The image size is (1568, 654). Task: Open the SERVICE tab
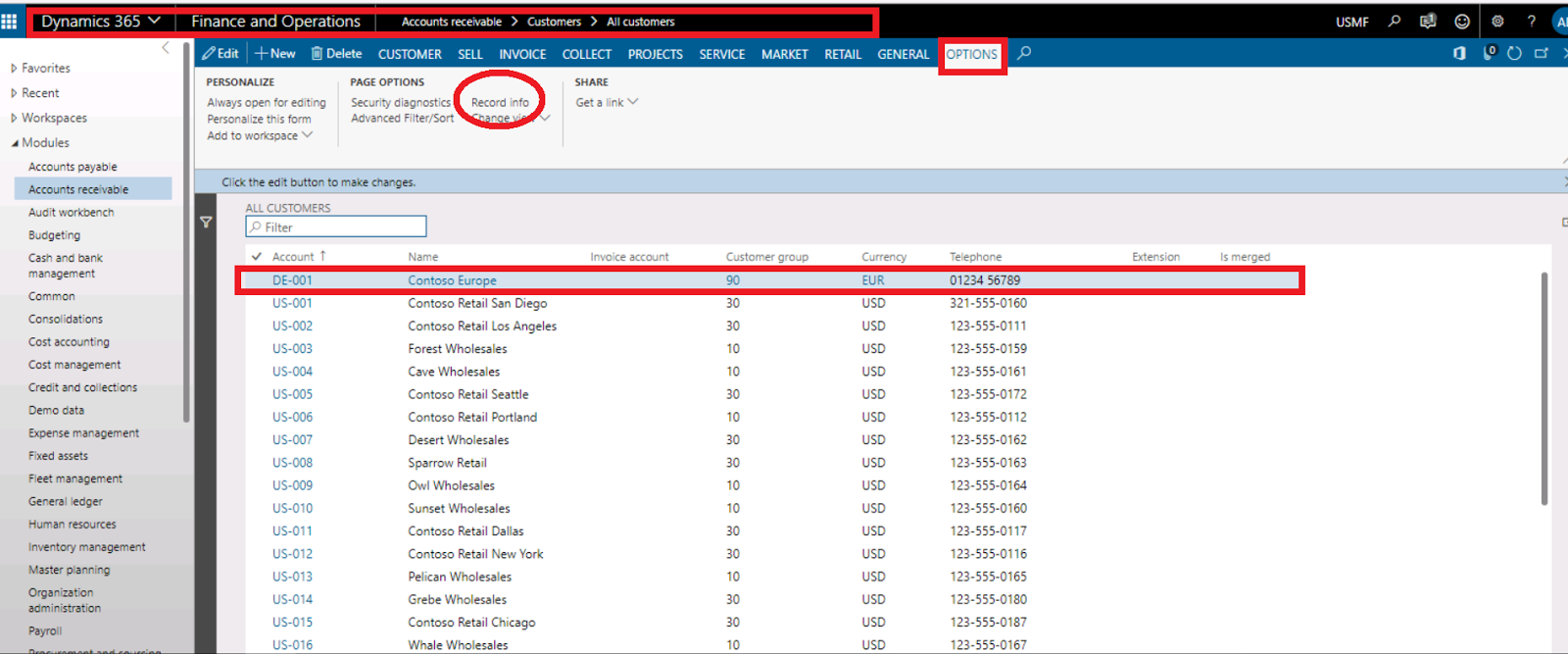pos(721,54)
